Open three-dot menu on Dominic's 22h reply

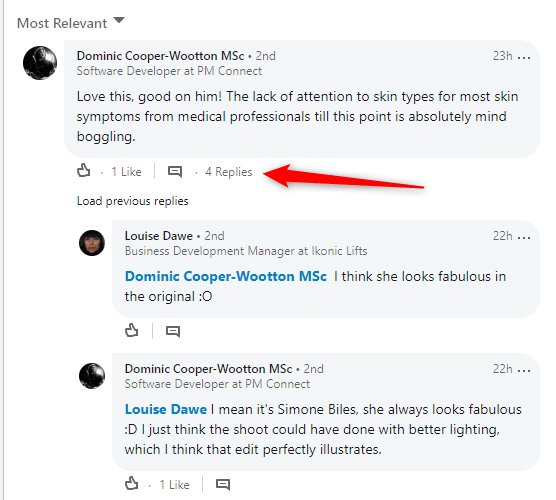click(524, 371)
